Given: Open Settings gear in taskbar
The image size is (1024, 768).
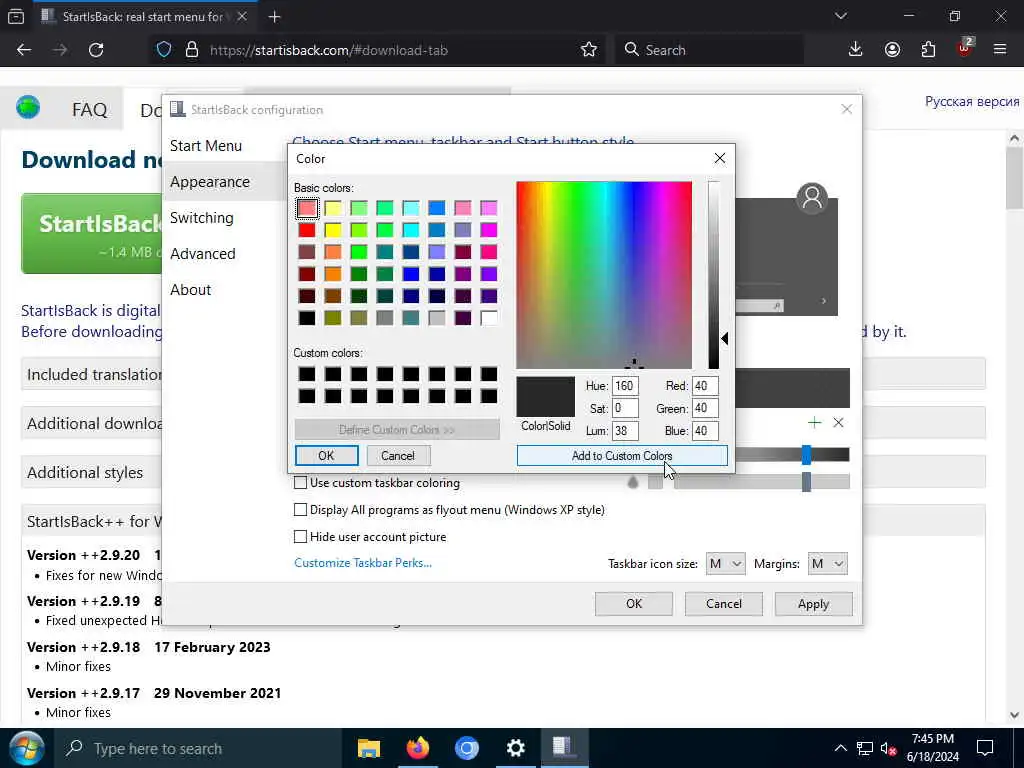Looking at the screenshot, I should (x=515, y=748).
